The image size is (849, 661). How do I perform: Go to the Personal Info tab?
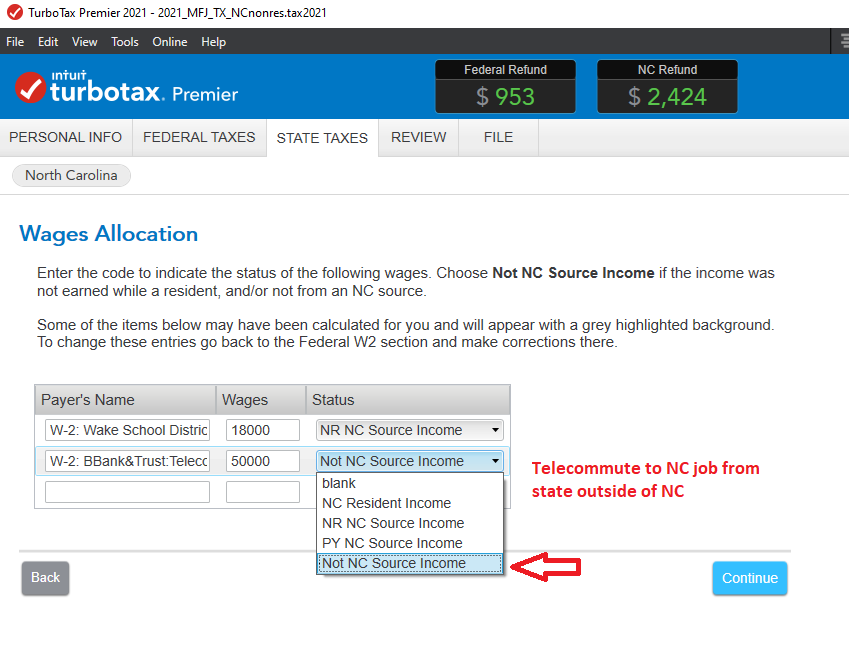[66, 138]
